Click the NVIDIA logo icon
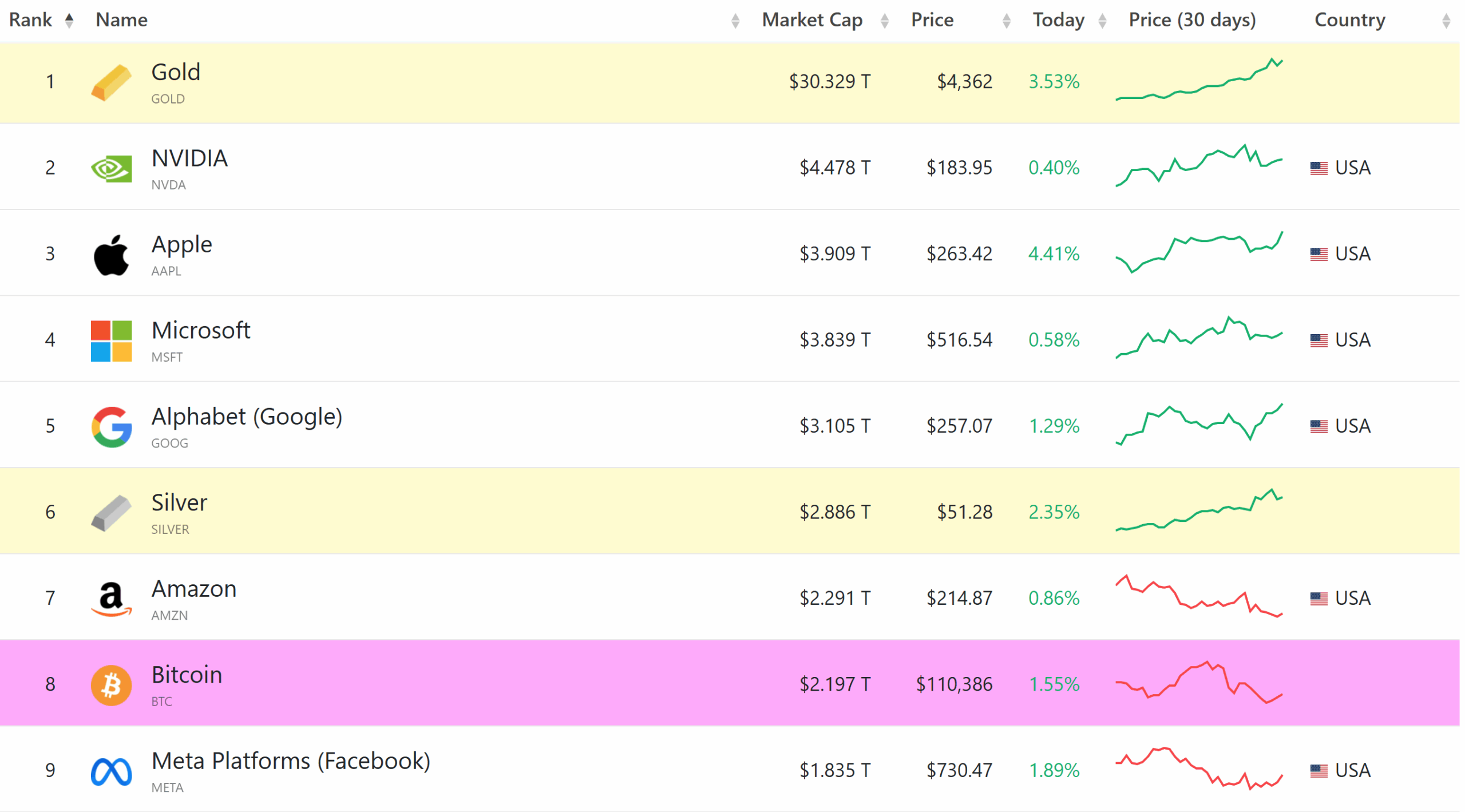Viewport: 1465px width, 812px height. (x=111, y=169)
